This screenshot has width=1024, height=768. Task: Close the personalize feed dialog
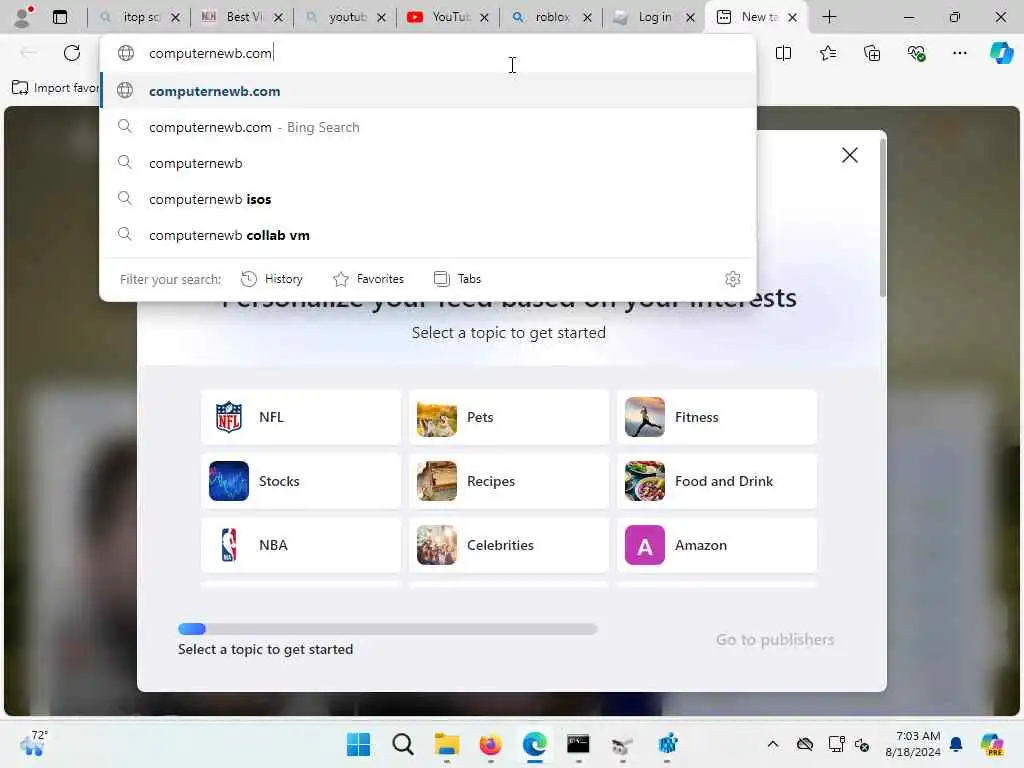coord(850,155)
